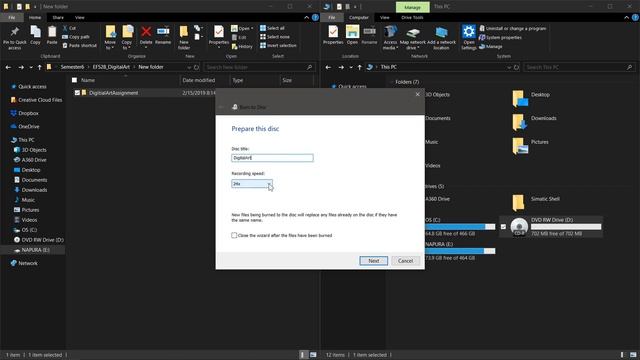Open the Simatic Shell folder
Viewport: 640px width, 360px height.
pyautogui.click(x=536, y=202)
